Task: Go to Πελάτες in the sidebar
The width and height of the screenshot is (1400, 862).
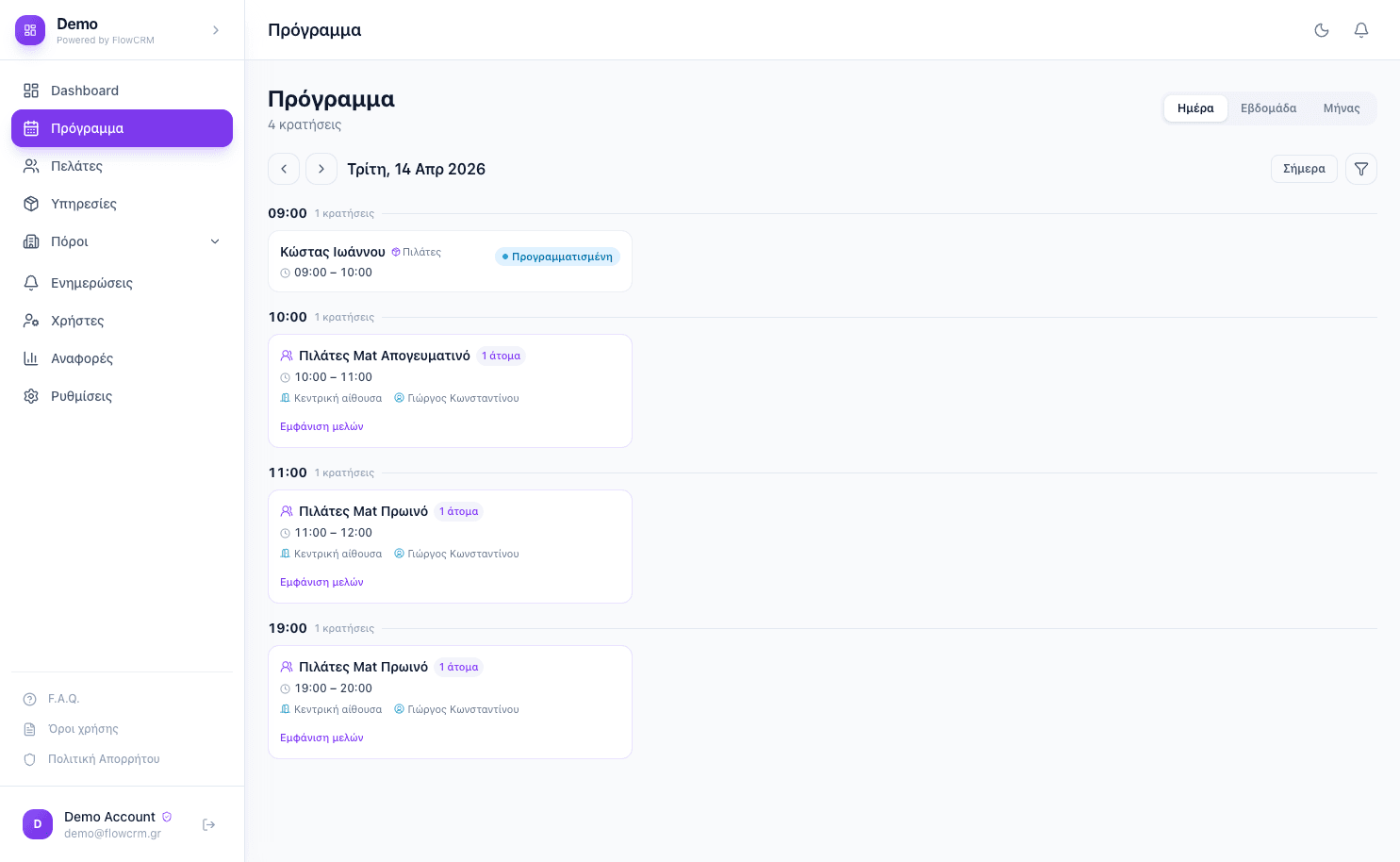Action: (122, 166)
